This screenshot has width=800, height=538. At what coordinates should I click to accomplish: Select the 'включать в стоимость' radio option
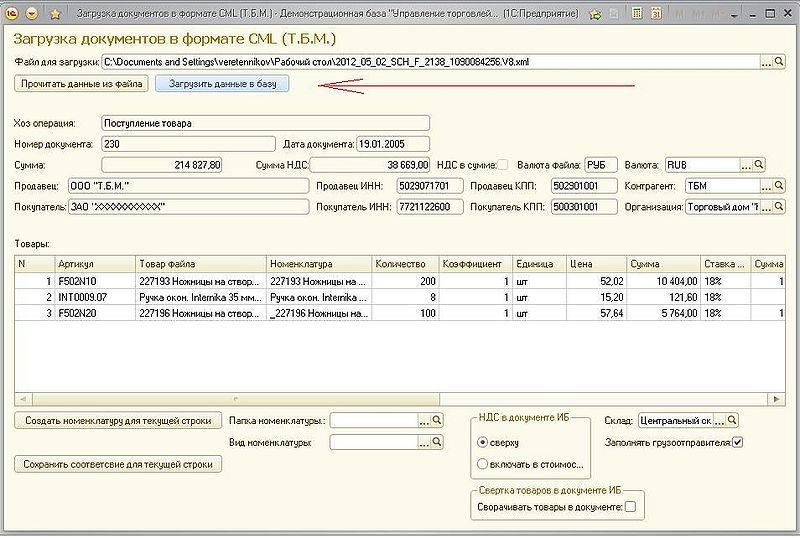coord(483,464)
